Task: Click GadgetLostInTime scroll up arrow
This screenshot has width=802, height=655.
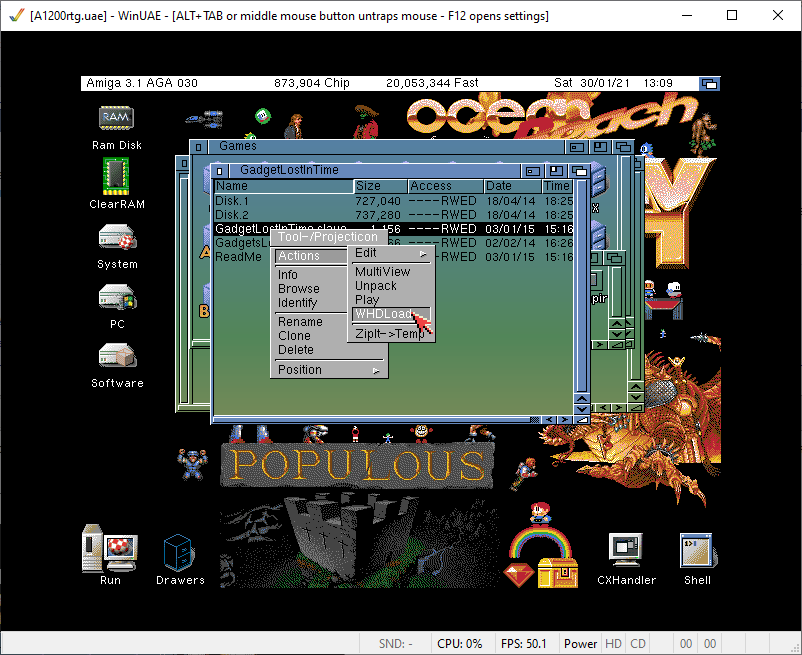Action: (582, 398)
